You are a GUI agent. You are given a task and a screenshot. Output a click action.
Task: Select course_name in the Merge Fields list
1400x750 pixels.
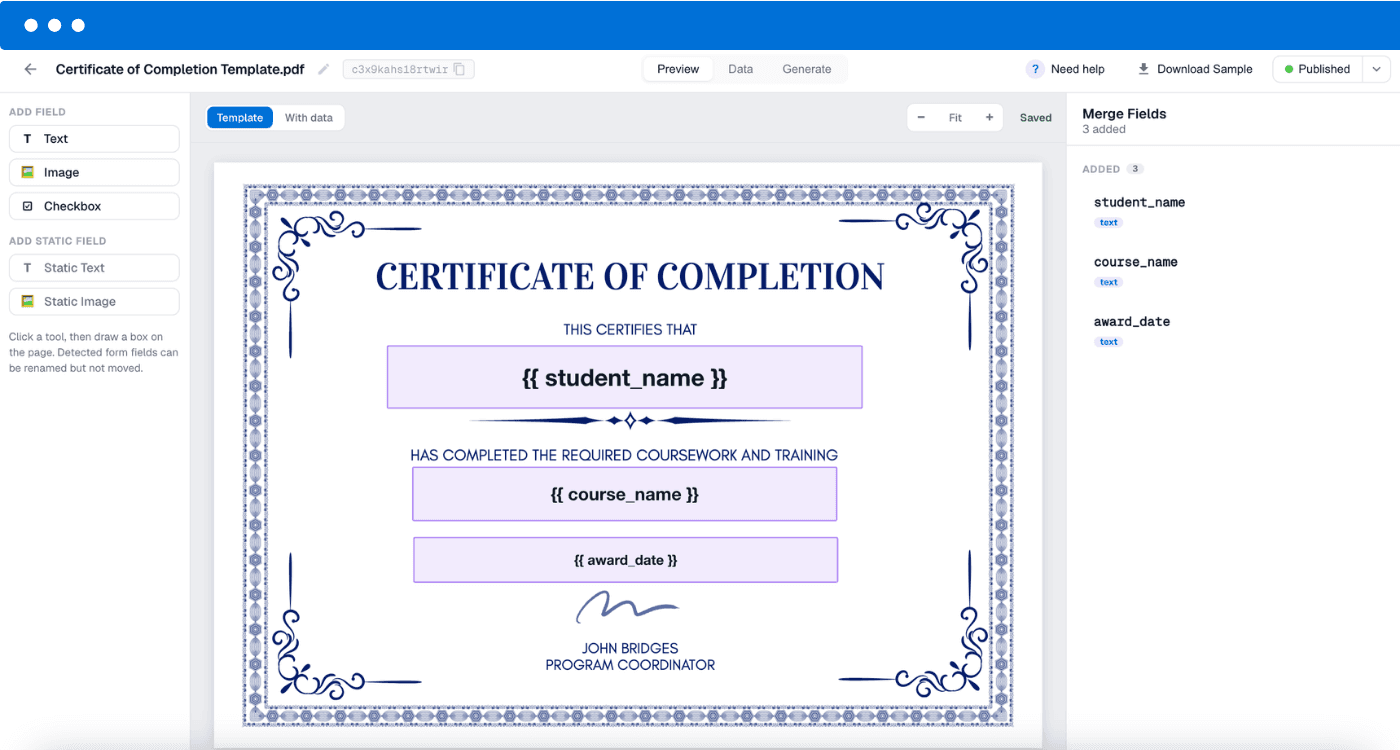[1136, 262]
